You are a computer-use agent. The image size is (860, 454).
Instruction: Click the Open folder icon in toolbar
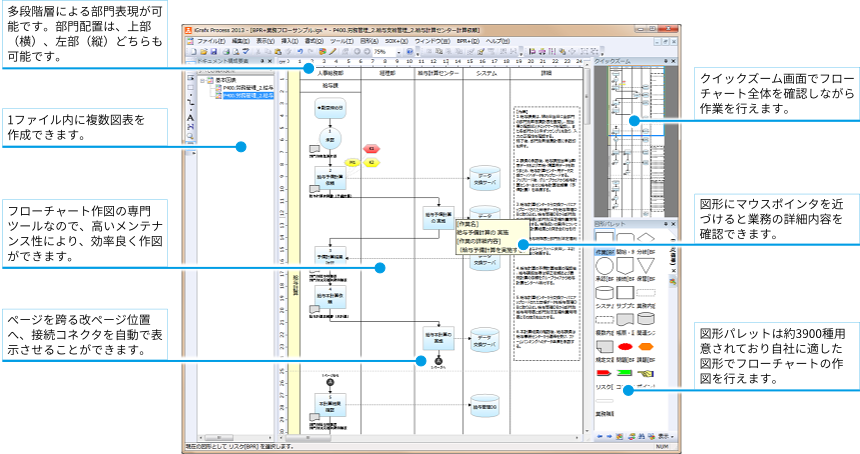[x=203, y=52]
